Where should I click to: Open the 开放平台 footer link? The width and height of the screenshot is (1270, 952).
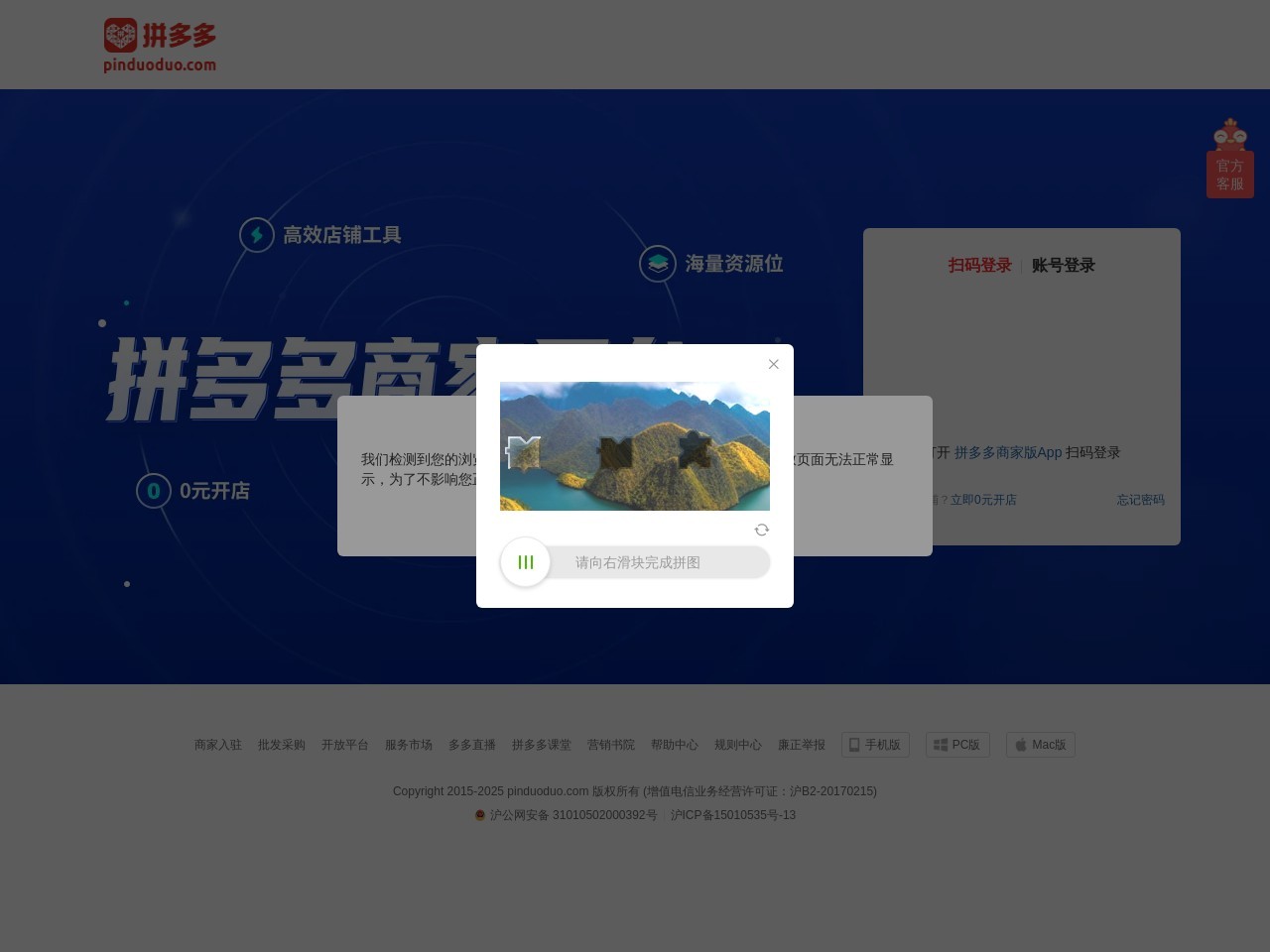(x=345, y=745)
